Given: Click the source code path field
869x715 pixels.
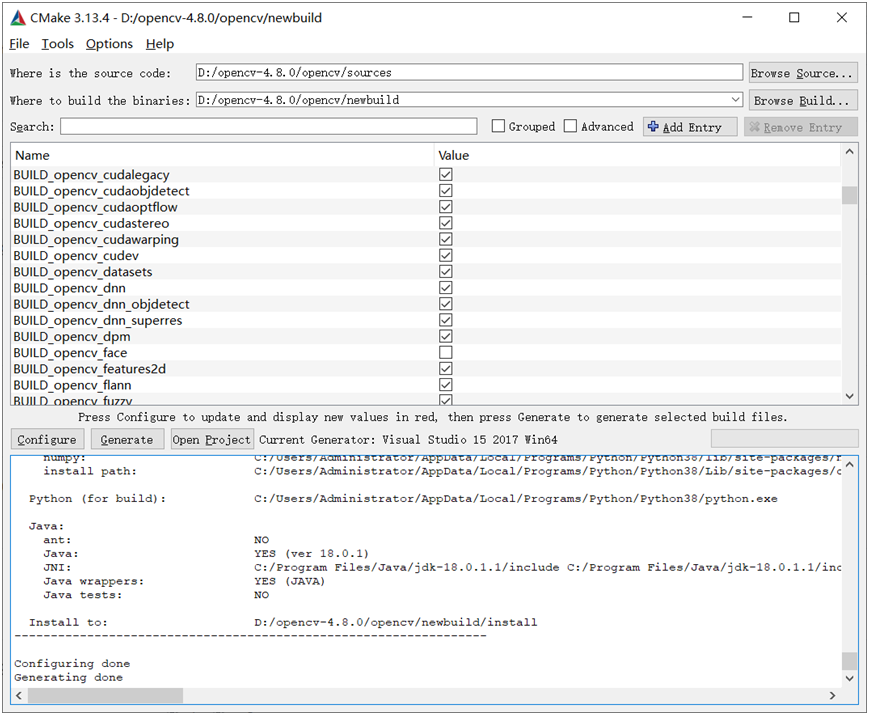Looking at the screenshot, I should pyautogui.click(x=469, y=73).
